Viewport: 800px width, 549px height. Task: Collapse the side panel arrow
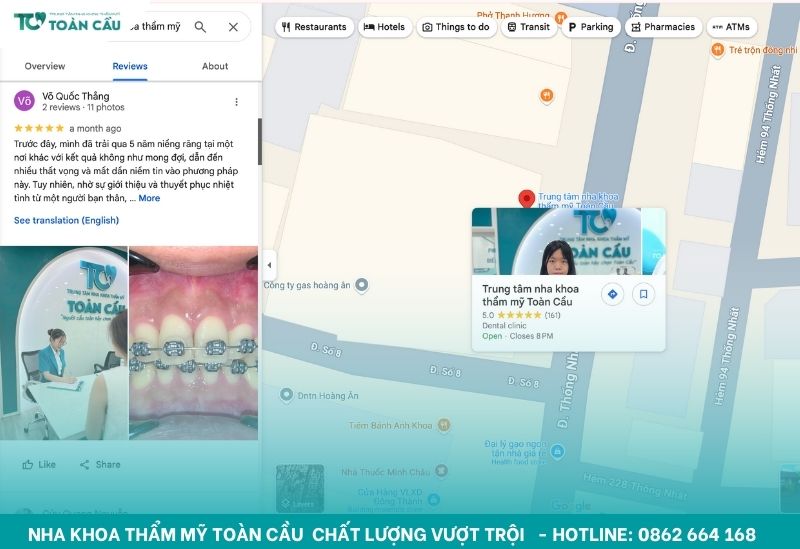(269, 265)
